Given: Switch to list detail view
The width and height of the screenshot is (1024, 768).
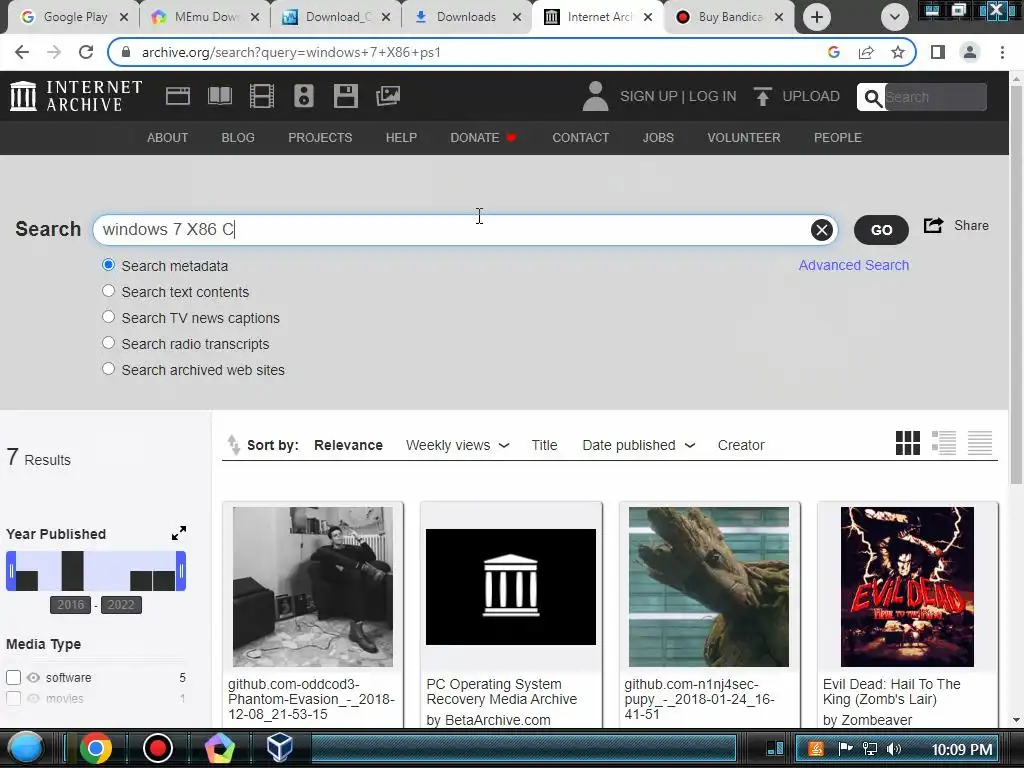Looking at the screenshot, I should 944,443.
